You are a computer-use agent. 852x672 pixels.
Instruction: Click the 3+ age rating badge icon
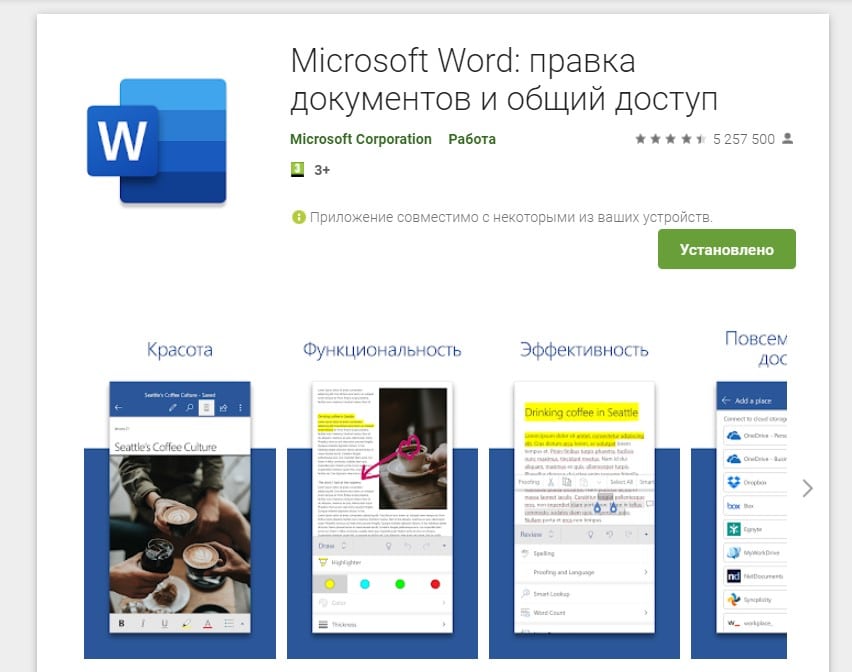[297, 169]
